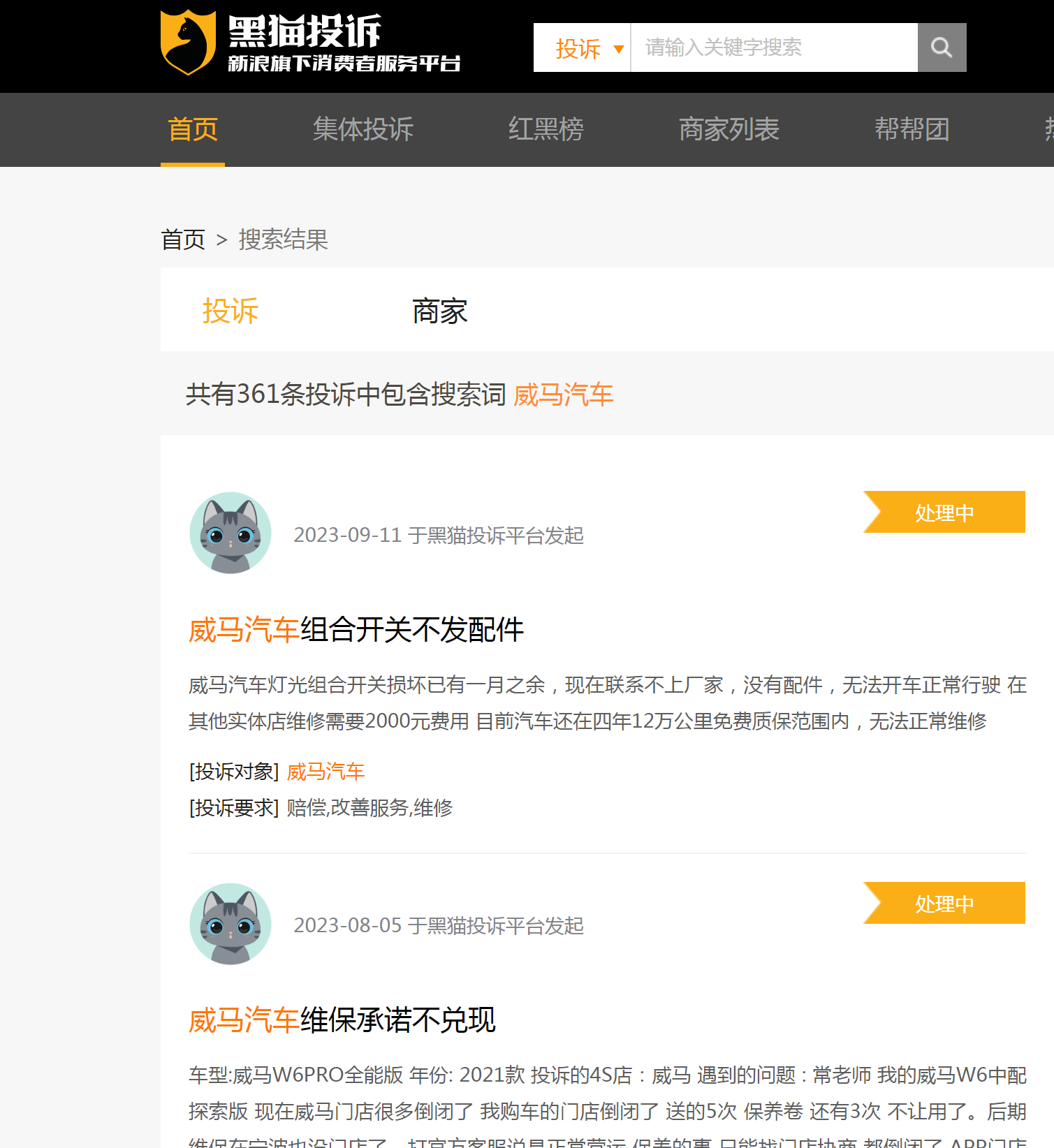Image resolution: width=1054 pixels, height=1148 pixels.
Task: Open complaint titled 威马汽车维保承诺不兑现
Action: 342,1020
